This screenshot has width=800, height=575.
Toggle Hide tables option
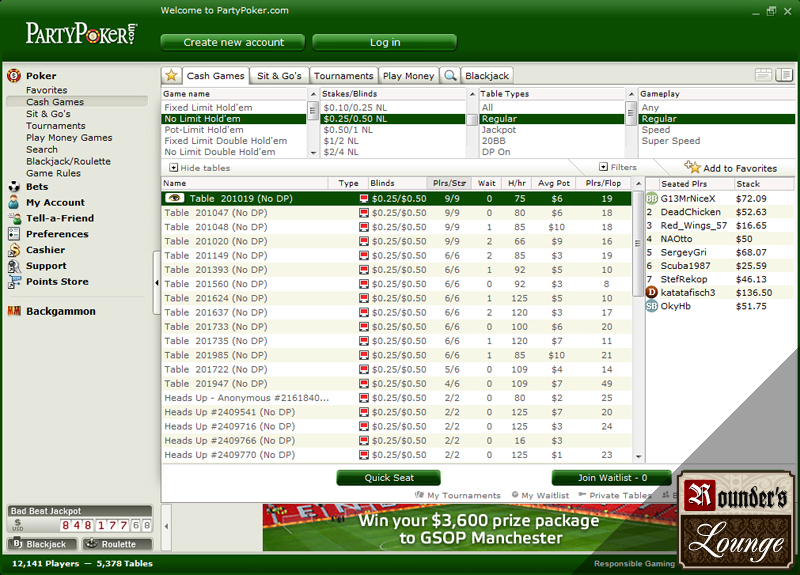[199, 168]
